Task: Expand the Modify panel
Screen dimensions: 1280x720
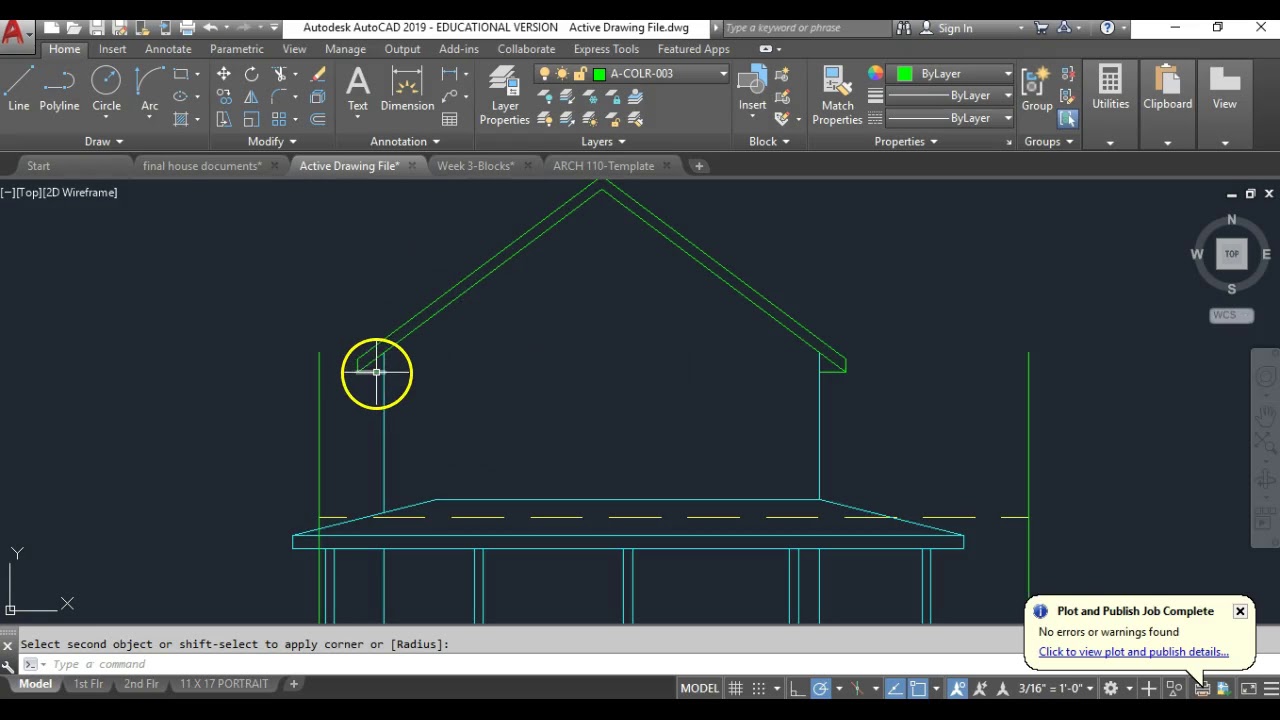Action: (272, 141)
